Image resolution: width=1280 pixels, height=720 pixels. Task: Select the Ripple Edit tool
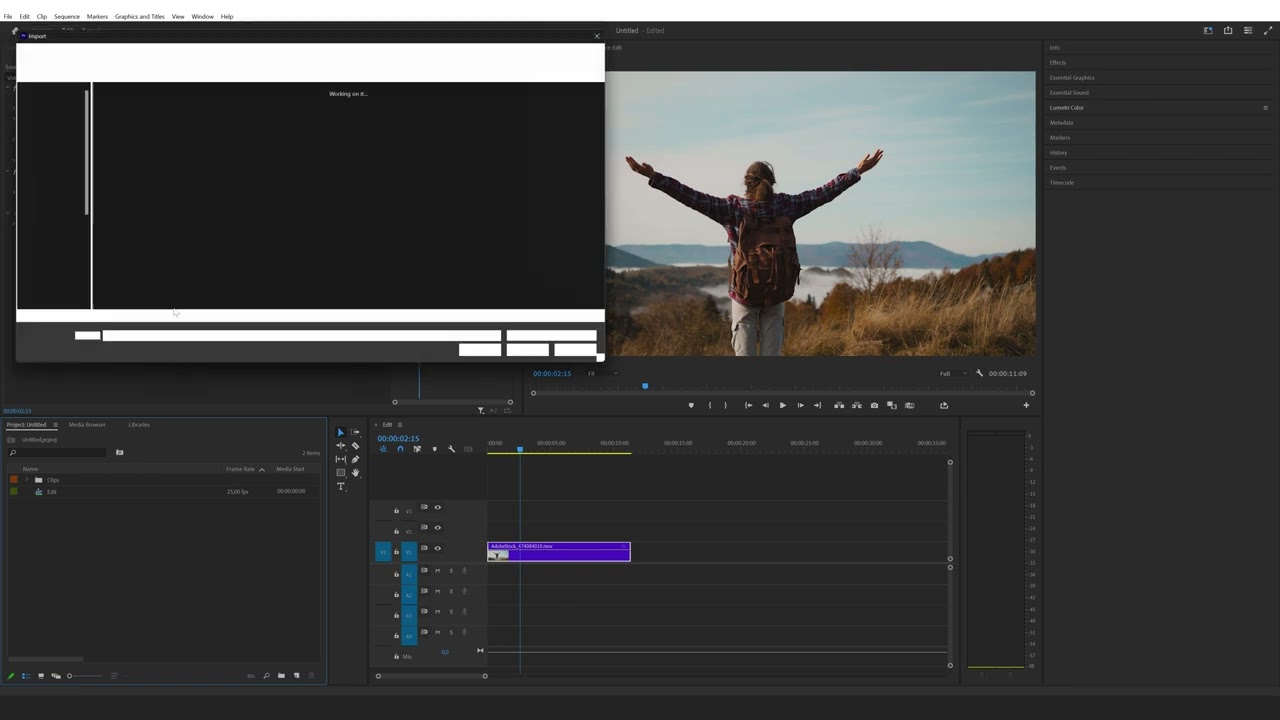click(x=341, y=446)
